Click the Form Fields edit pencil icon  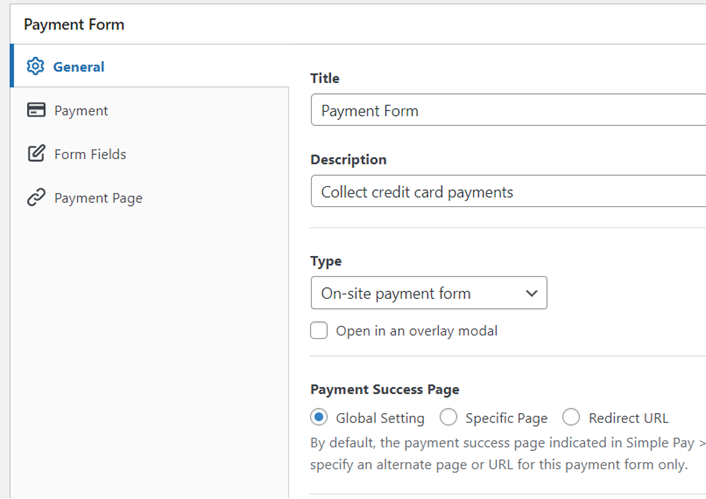point(36,154)
